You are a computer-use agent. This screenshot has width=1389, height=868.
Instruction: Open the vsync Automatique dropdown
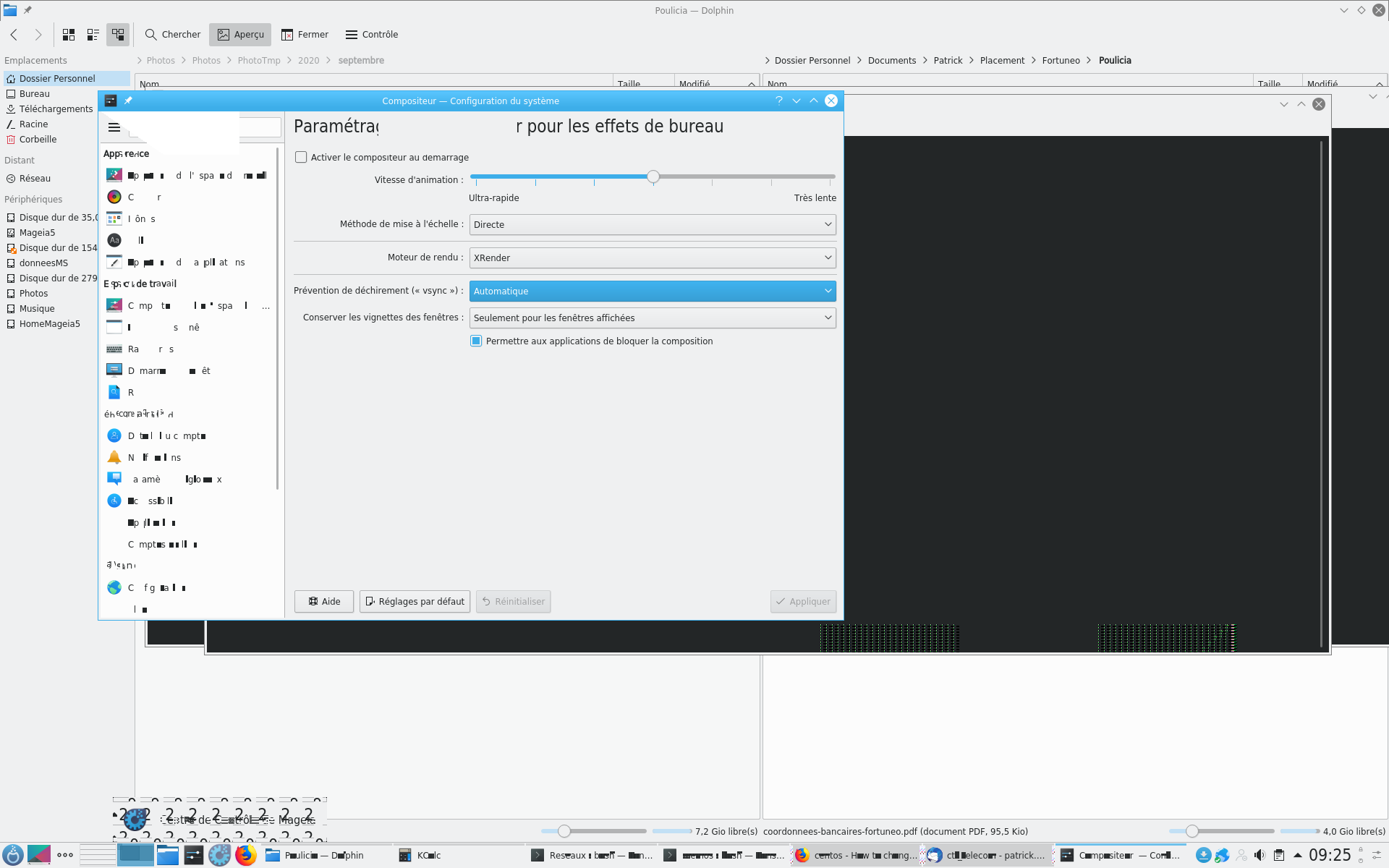[x=653, y=291]
